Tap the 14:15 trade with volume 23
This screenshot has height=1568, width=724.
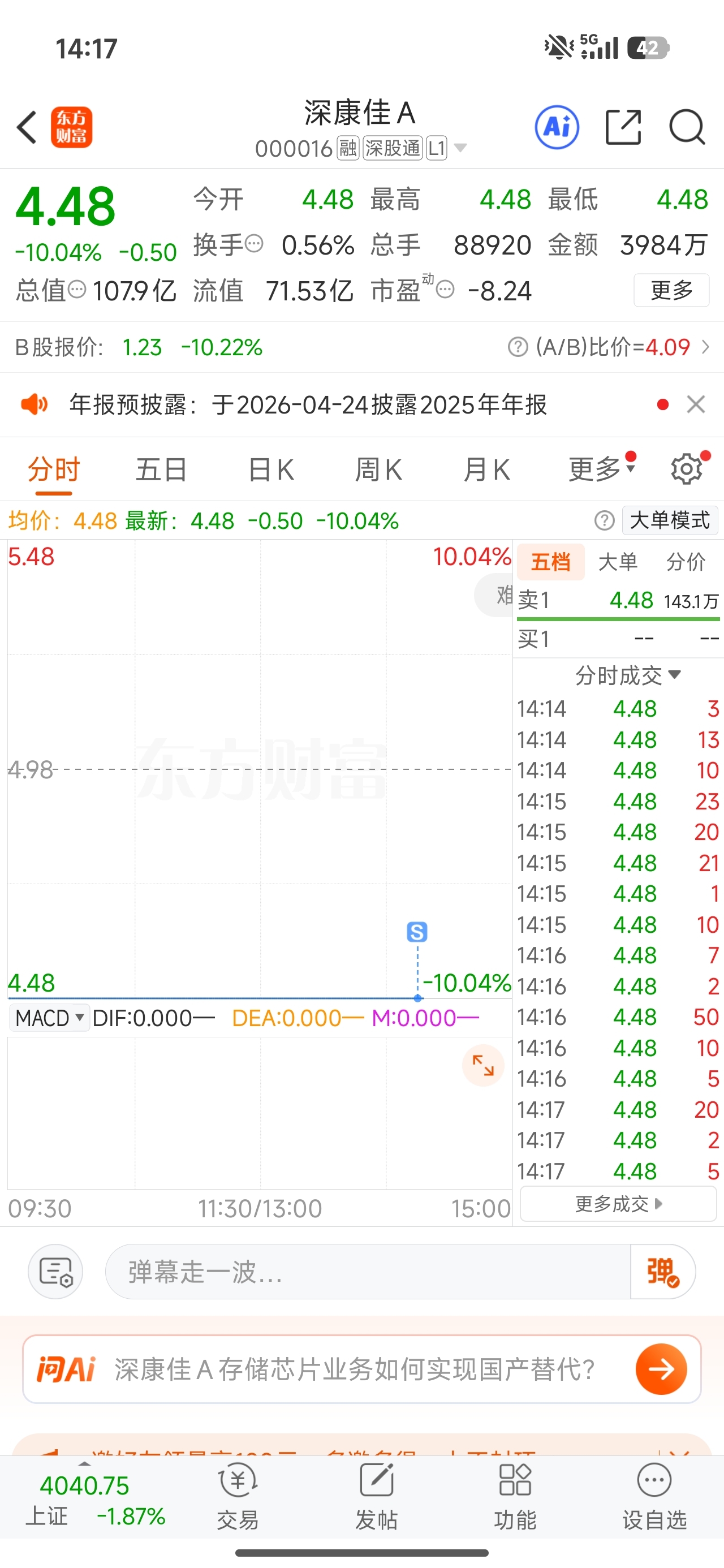[x=618, y=801]
